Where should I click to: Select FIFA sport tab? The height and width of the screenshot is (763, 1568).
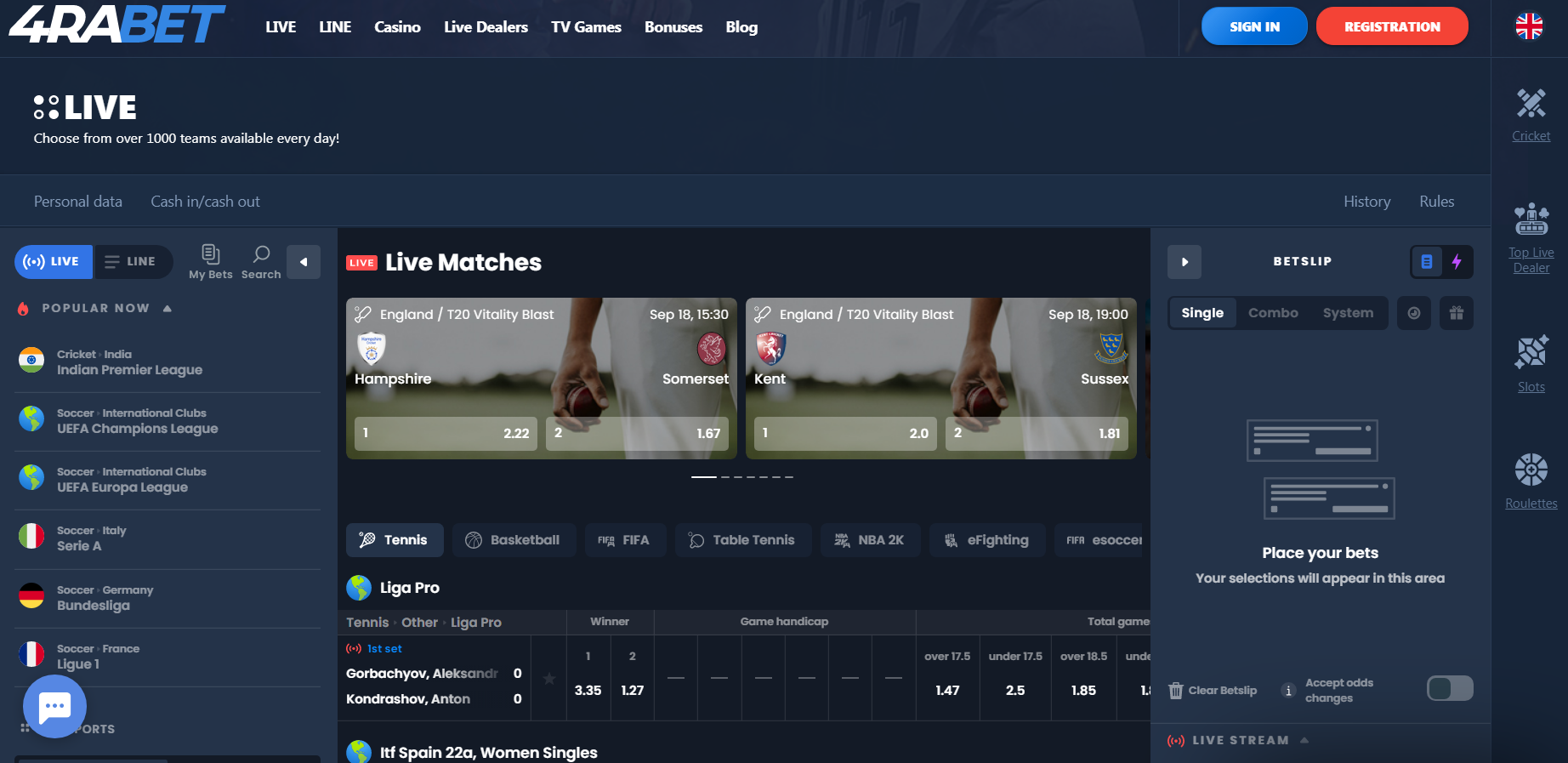[626, 540]
